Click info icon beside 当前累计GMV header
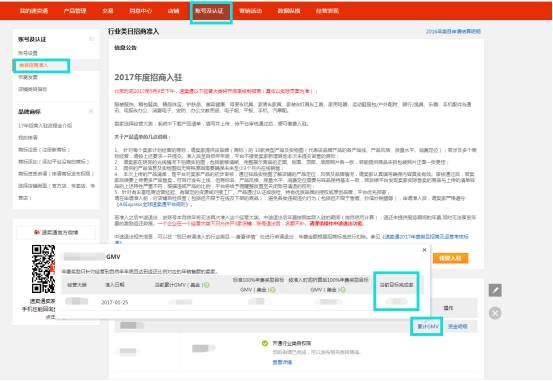Screen dimensions: 553x381 click(x=207, y=285)
